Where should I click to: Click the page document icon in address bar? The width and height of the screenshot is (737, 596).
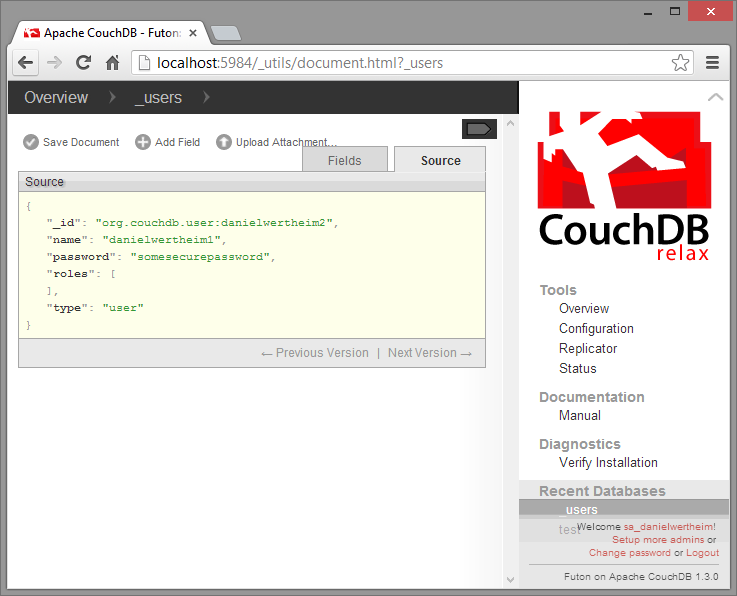(x=144, y=63)
